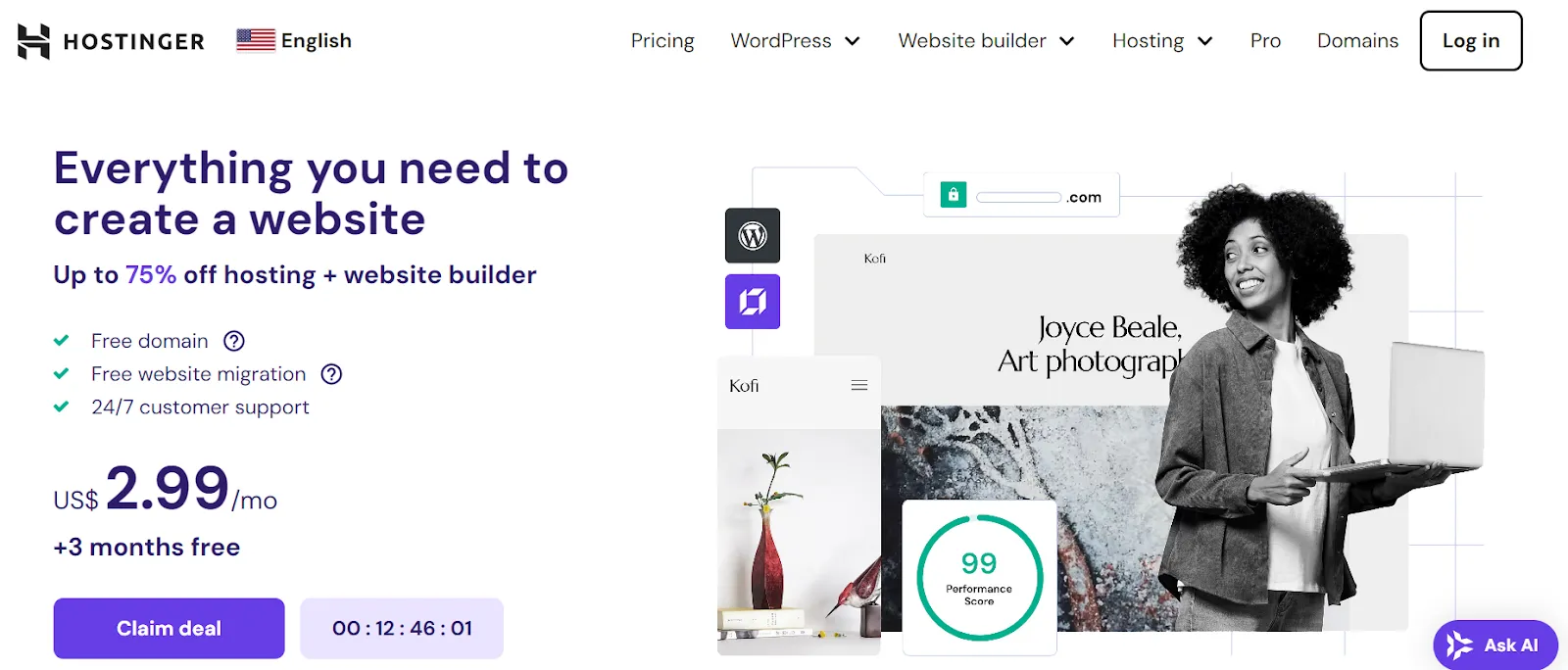The image size is (1568, 670).
Task: Click the Claim deal button
Action: point(170,629)
